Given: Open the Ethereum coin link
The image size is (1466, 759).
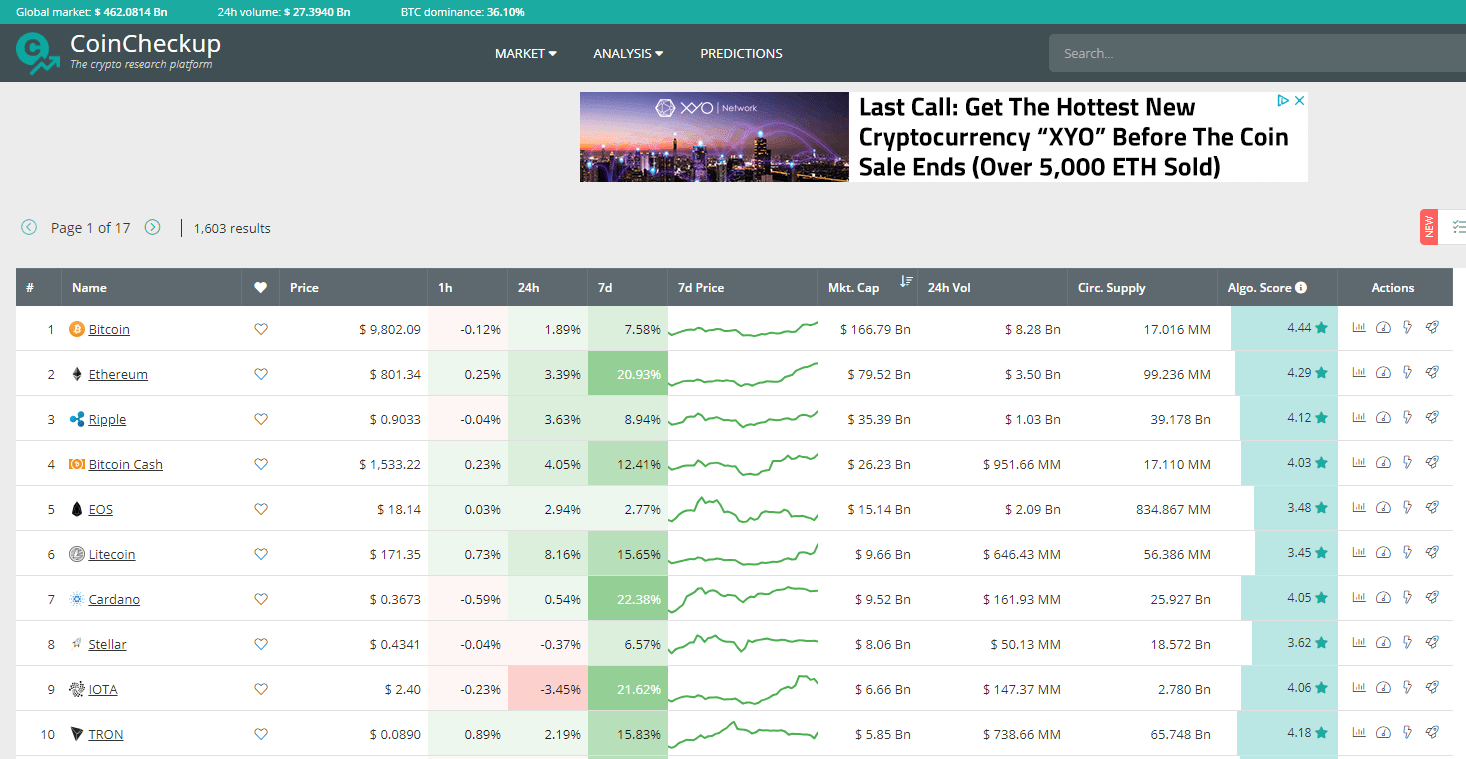Looking at the screenshot, I should pyautogui.click(x=118, y=374).
